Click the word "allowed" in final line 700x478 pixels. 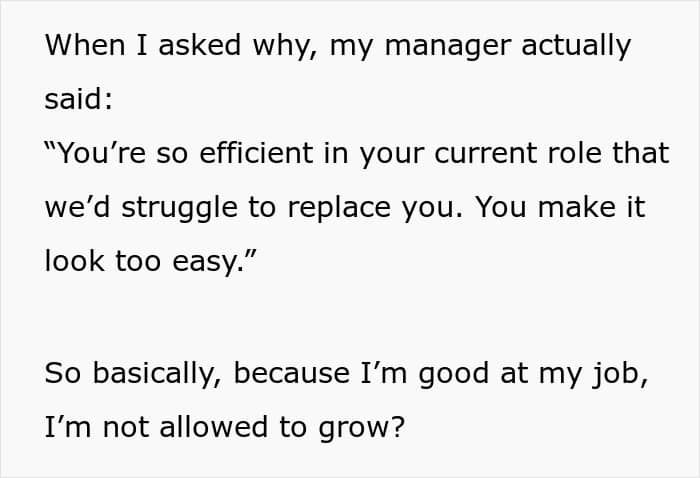pos(214,426)
